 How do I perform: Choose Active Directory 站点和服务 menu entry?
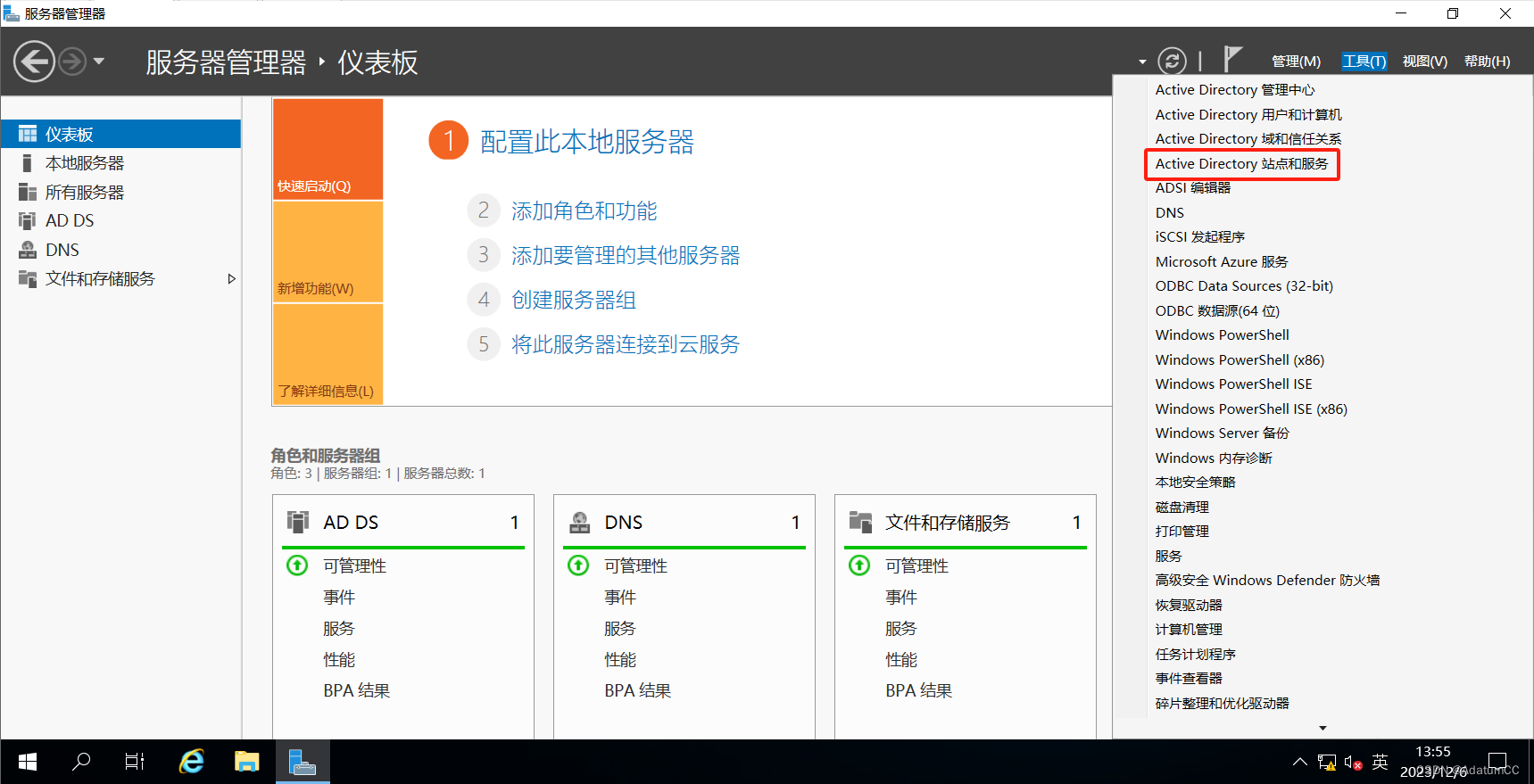click(1241, 163)
